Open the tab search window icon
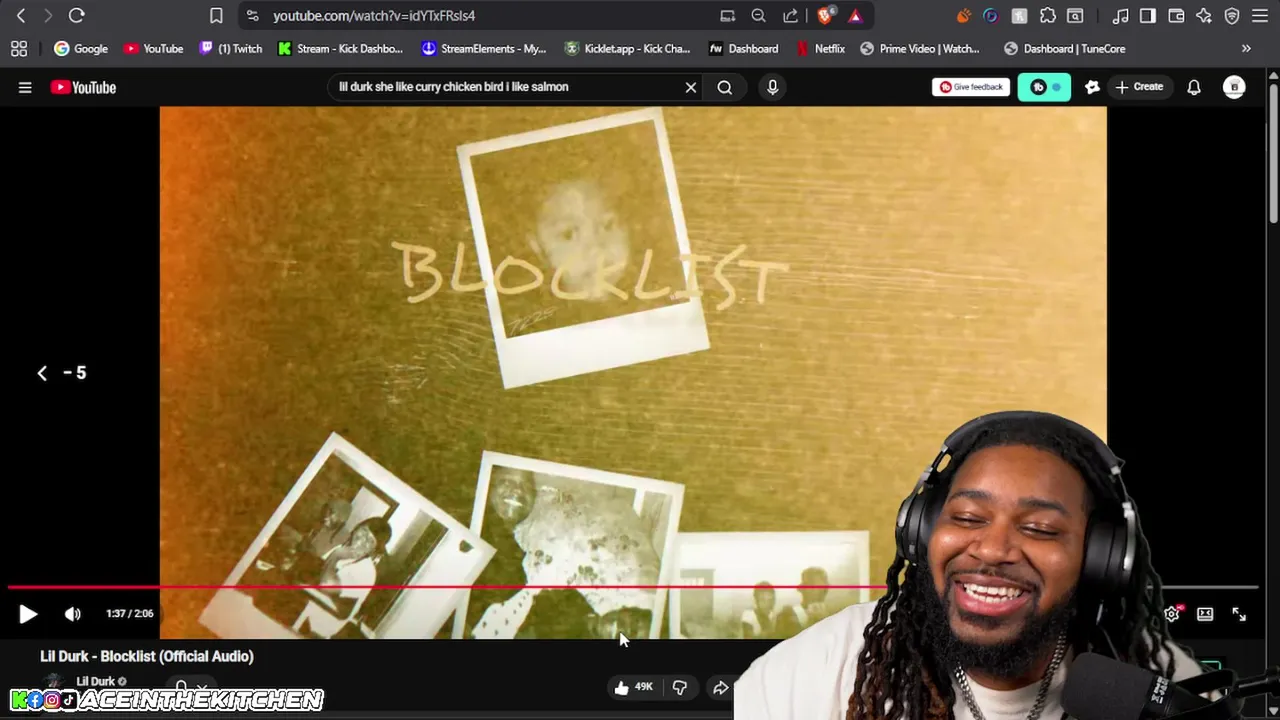 click(x=1075, y=16)
